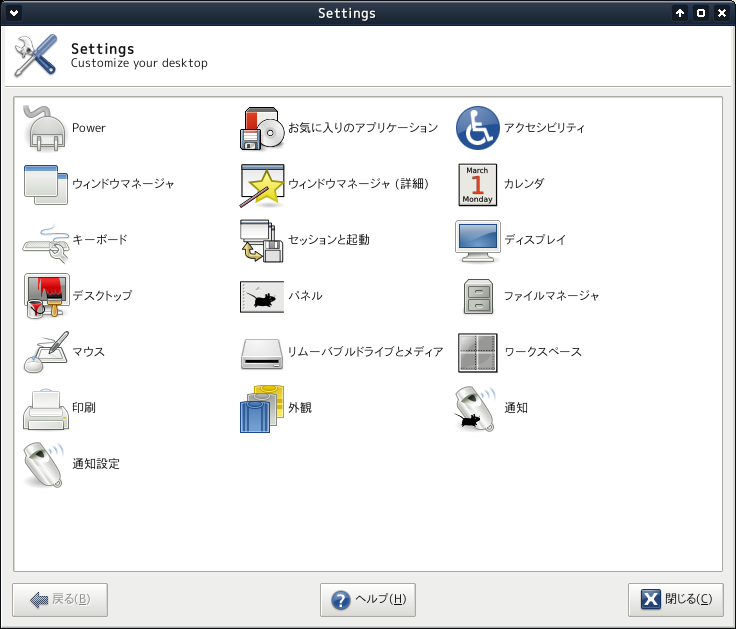Open お気に入りのアプリケーション settings
The image size is (736, 629).
pyautogui.click(x=263, y=128)
